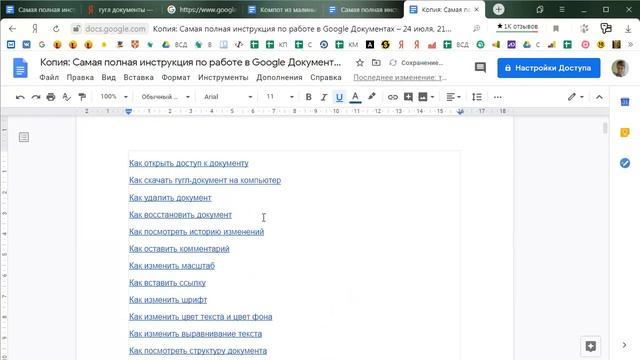Open the browser downloads icon
The image size is (640, 360).
click(628, 29)
